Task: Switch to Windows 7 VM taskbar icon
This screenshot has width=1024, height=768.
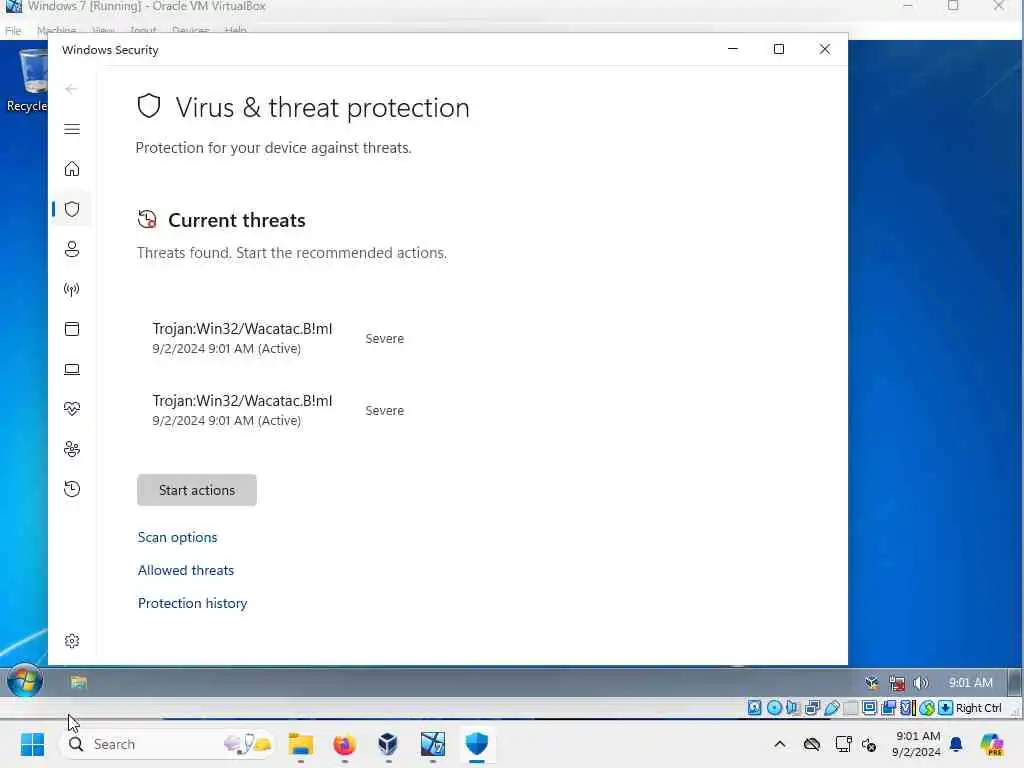Action: point(432,744)
